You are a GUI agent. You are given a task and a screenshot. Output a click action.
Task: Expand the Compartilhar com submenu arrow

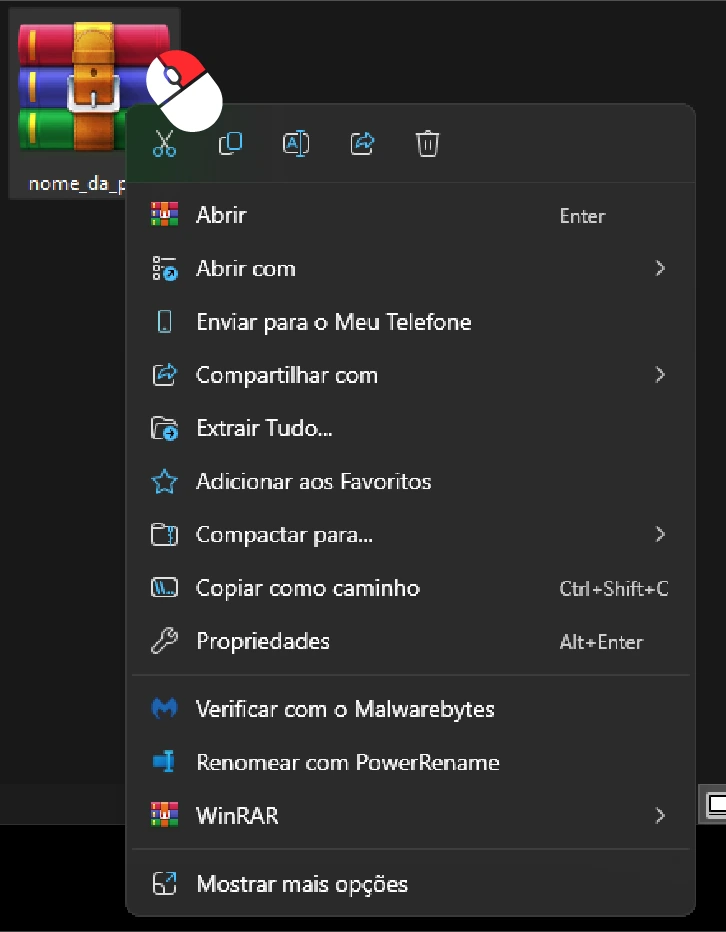(659, 375)
